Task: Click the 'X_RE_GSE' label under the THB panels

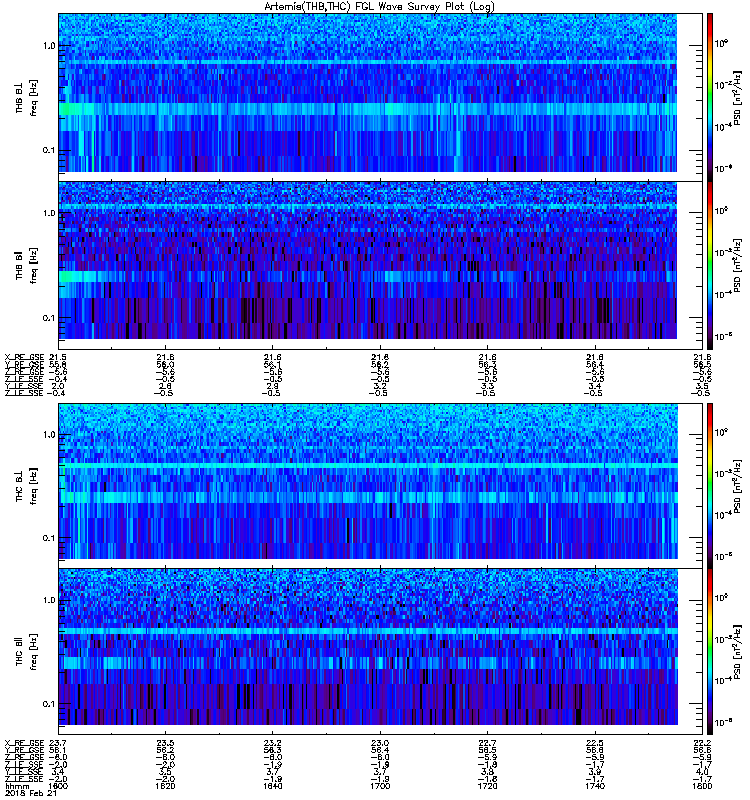Action: tap(24, 358)
